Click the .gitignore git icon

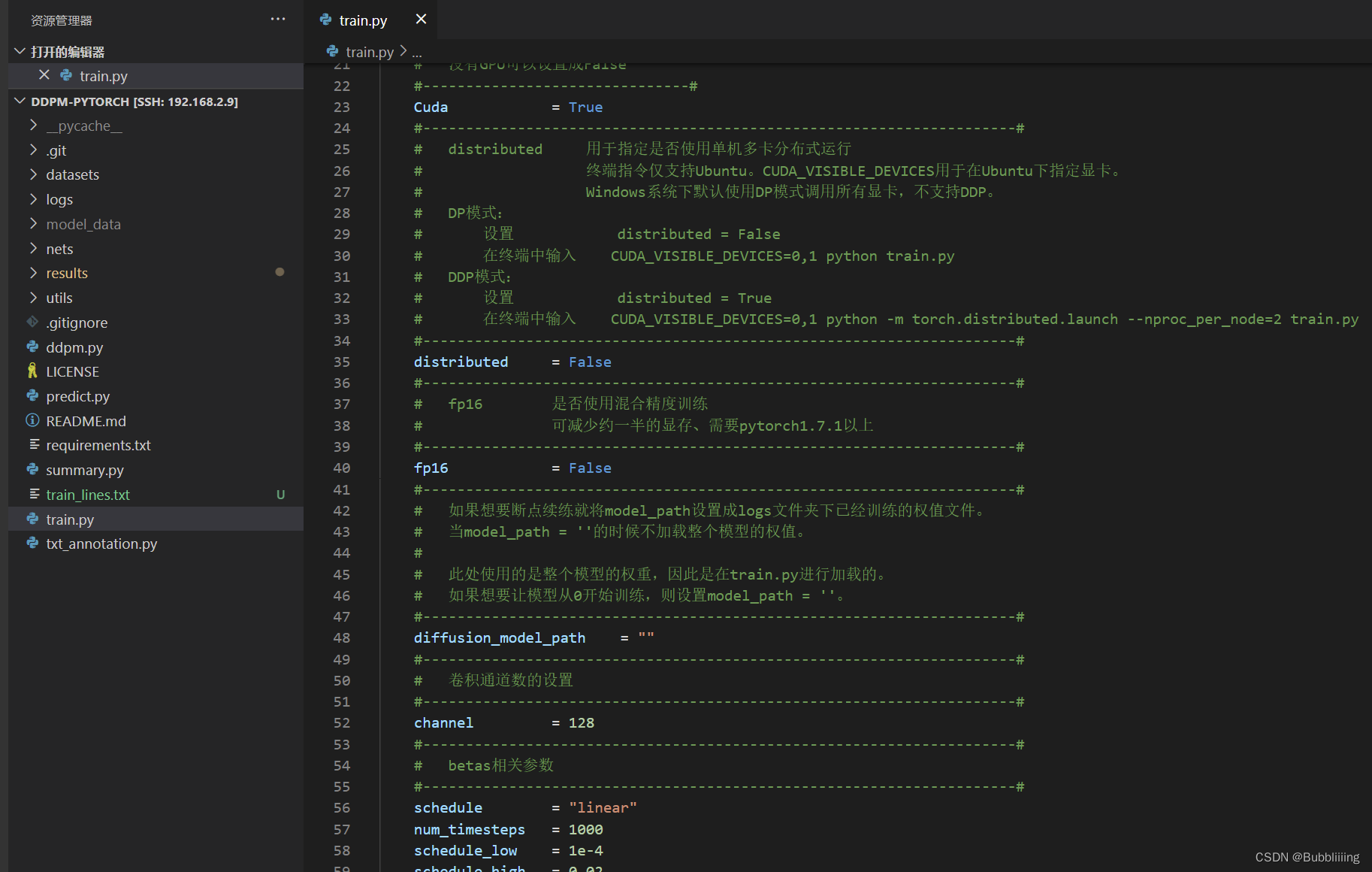(32, 322)
